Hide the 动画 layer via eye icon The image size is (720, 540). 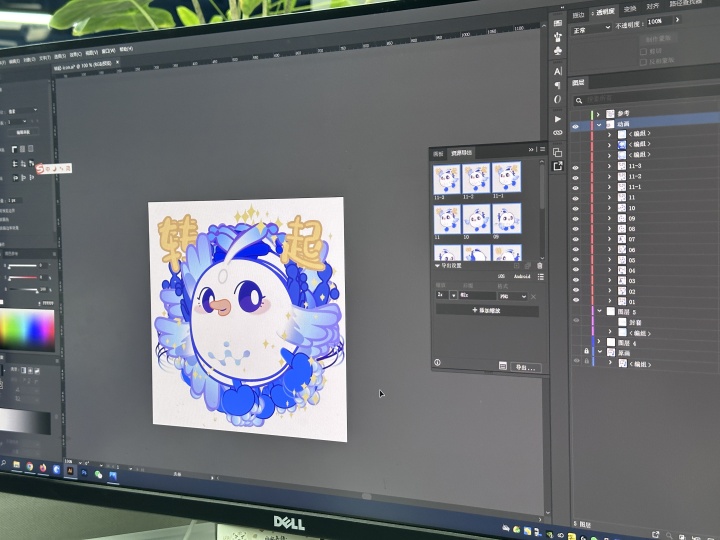575,126
